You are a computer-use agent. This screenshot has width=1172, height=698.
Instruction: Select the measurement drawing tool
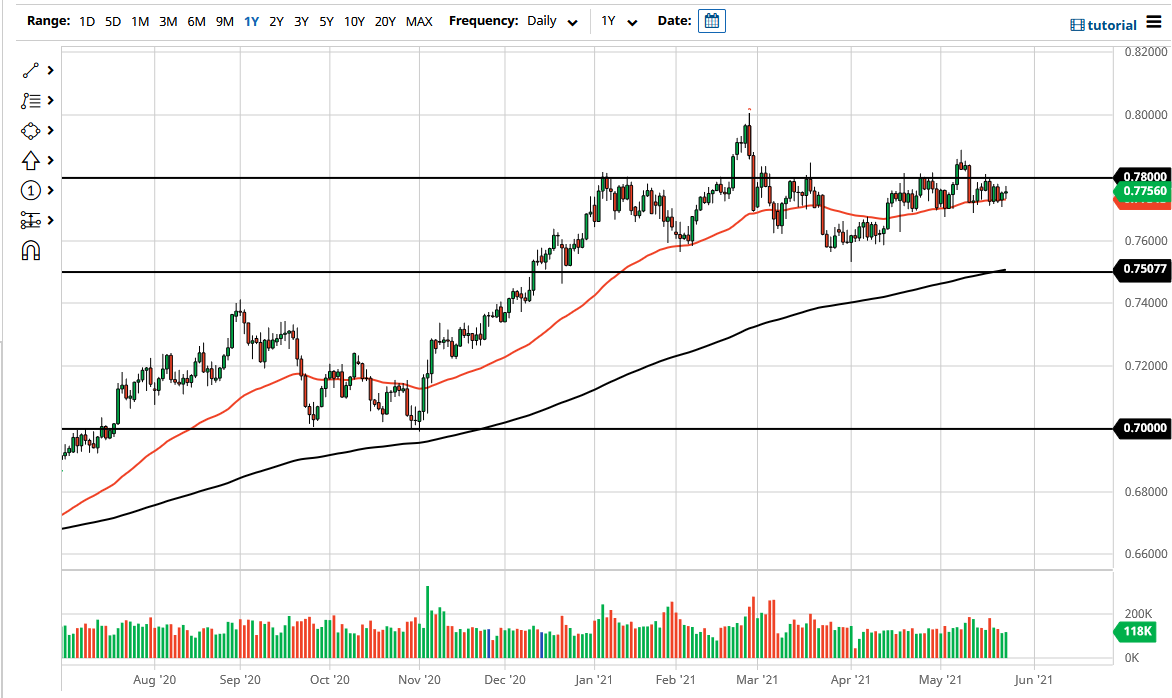tap(28, 220)
